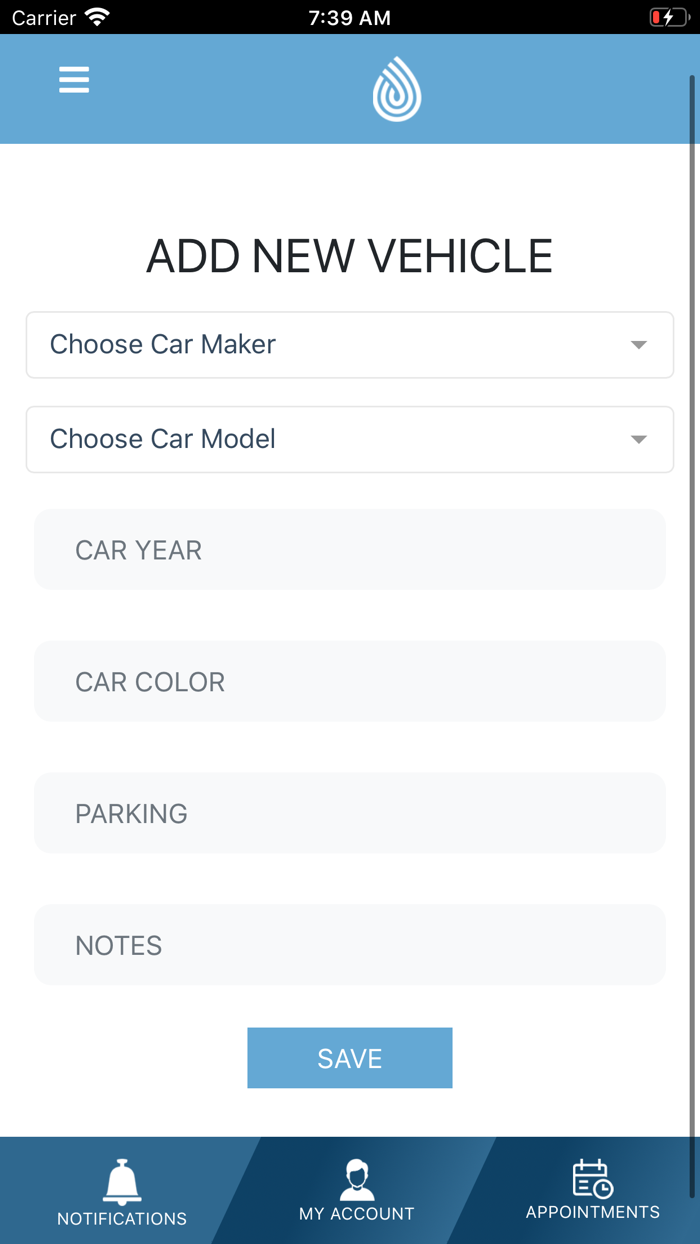Select the NOTES text field

[350, 945]
